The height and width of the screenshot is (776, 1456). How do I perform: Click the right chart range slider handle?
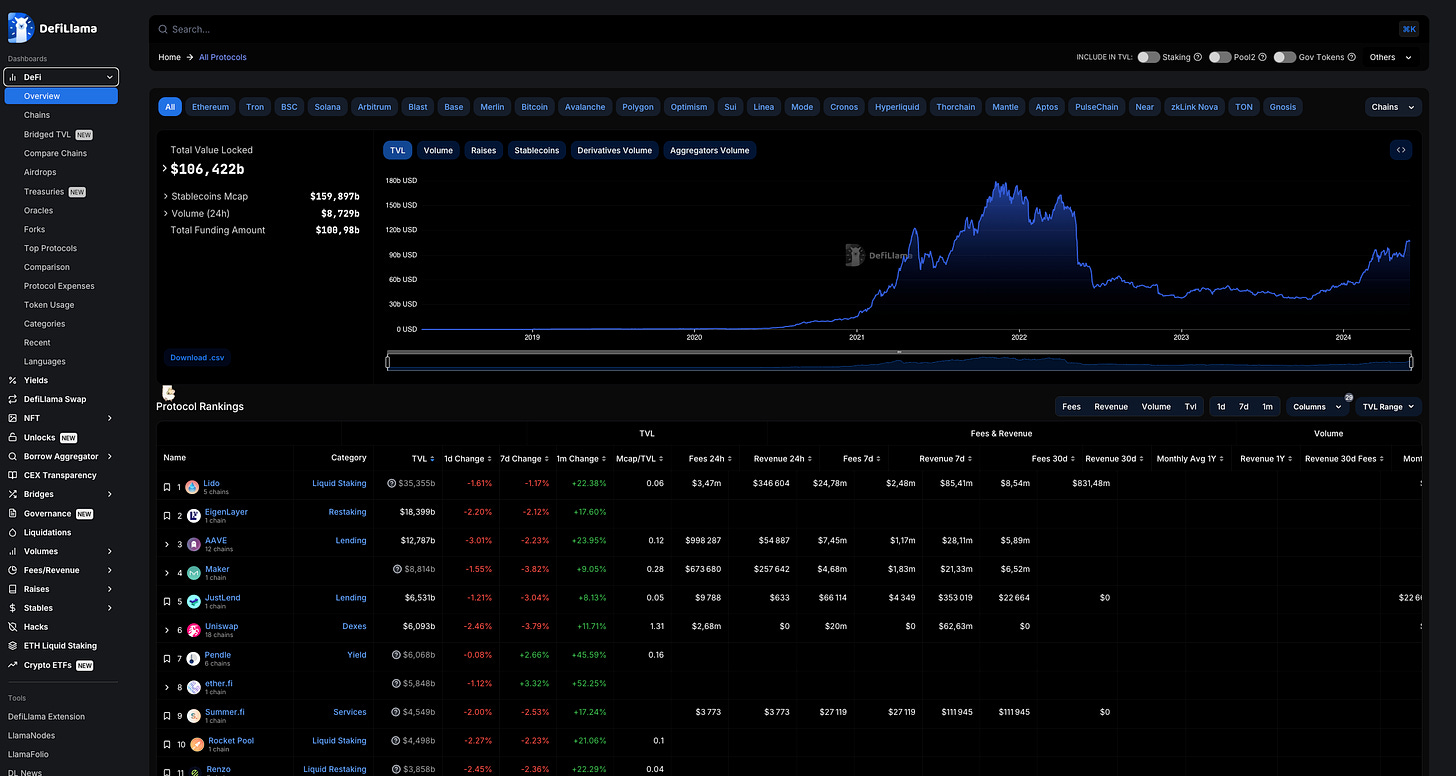point(1412,362)
